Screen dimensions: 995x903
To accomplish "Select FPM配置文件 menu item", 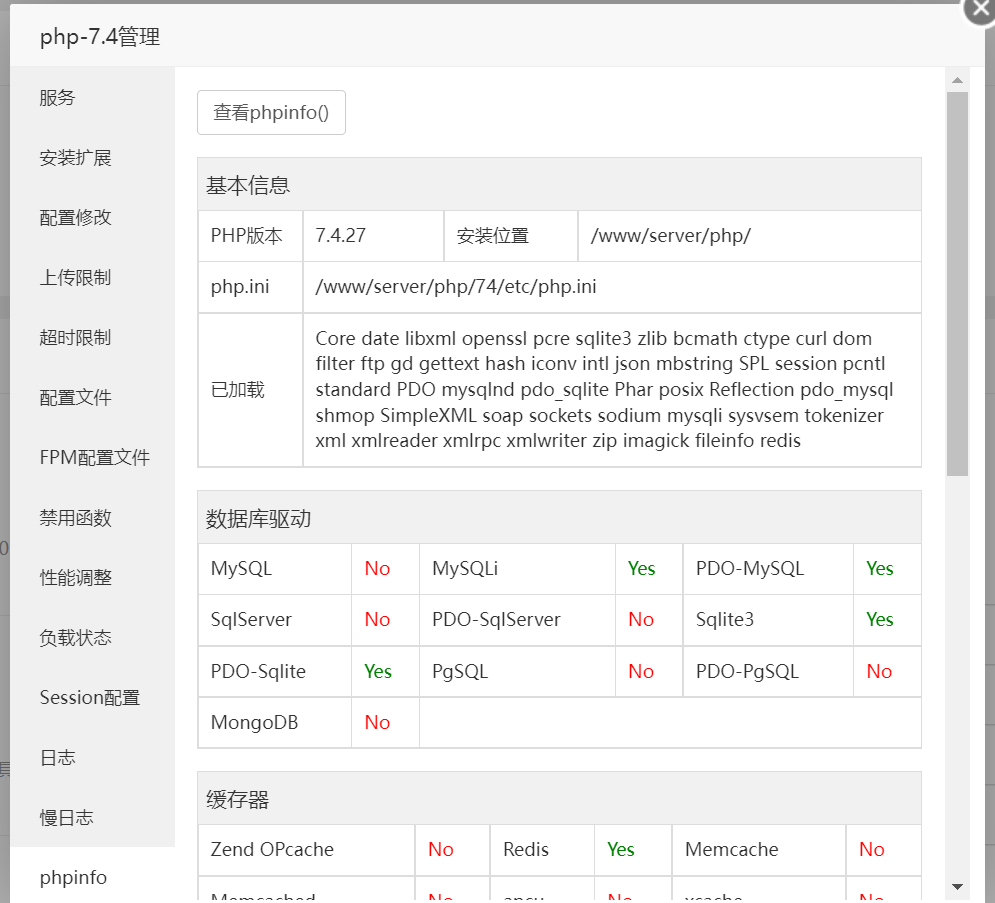I will point(93,457).
